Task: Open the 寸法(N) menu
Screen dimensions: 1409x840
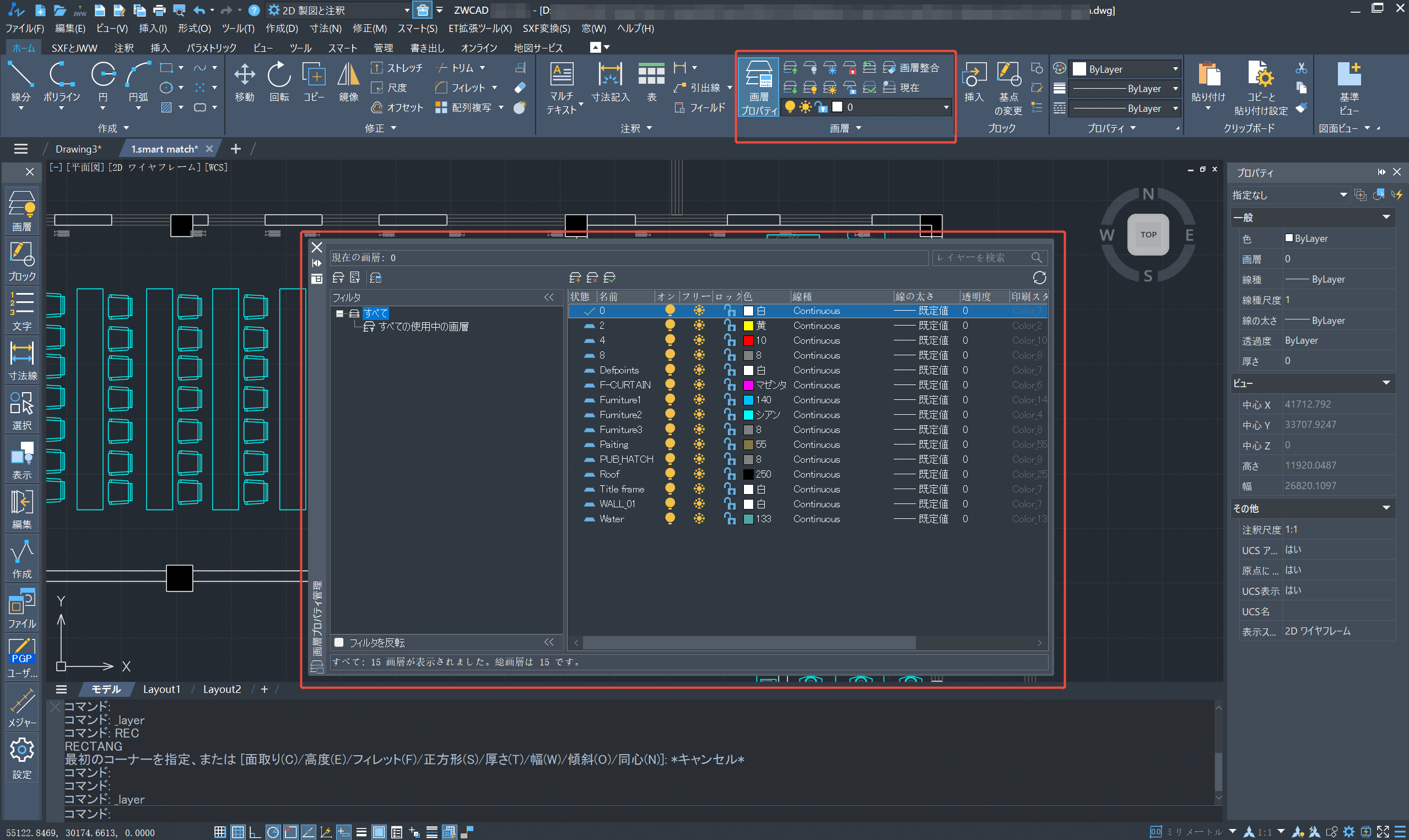Action: point(326,28)
